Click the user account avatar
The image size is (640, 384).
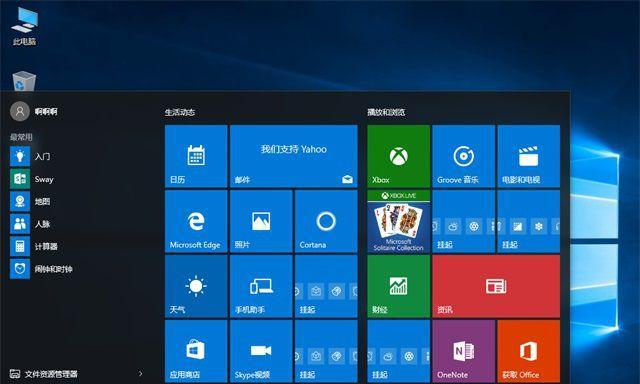(x=20, y=111)
